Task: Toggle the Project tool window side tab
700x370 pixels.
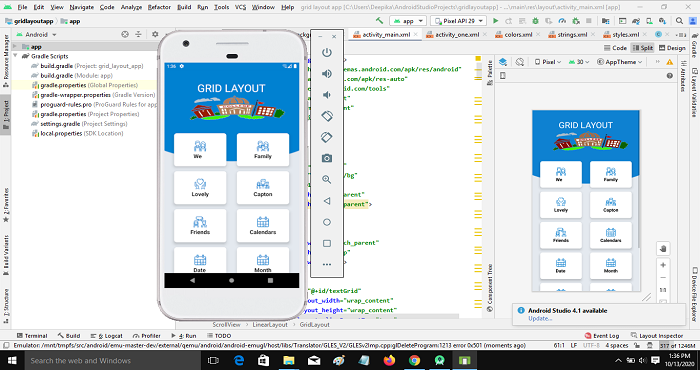Action: (6, 115)
